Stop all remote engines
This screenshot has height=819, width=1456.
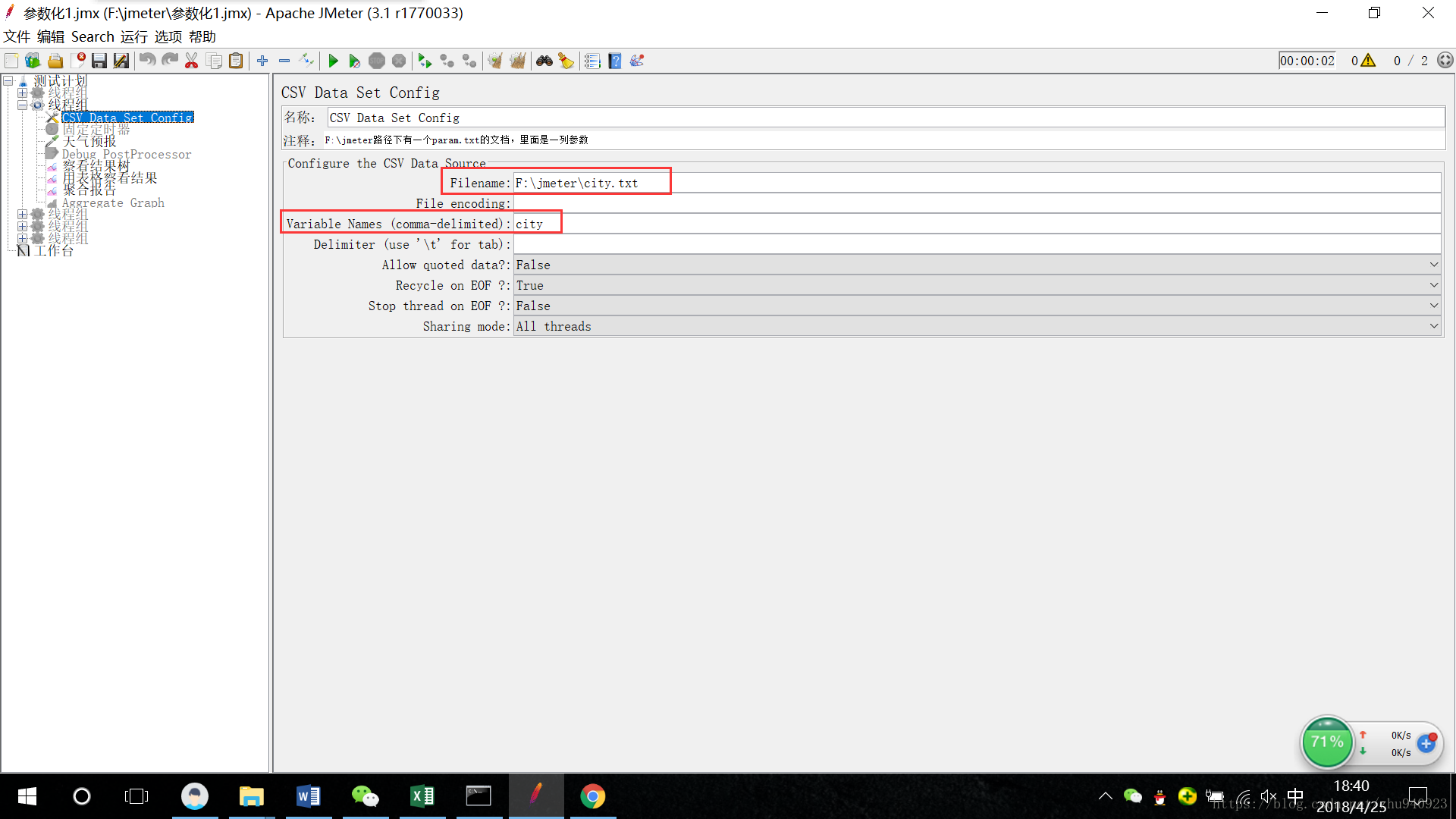click(x=447, y=61)
